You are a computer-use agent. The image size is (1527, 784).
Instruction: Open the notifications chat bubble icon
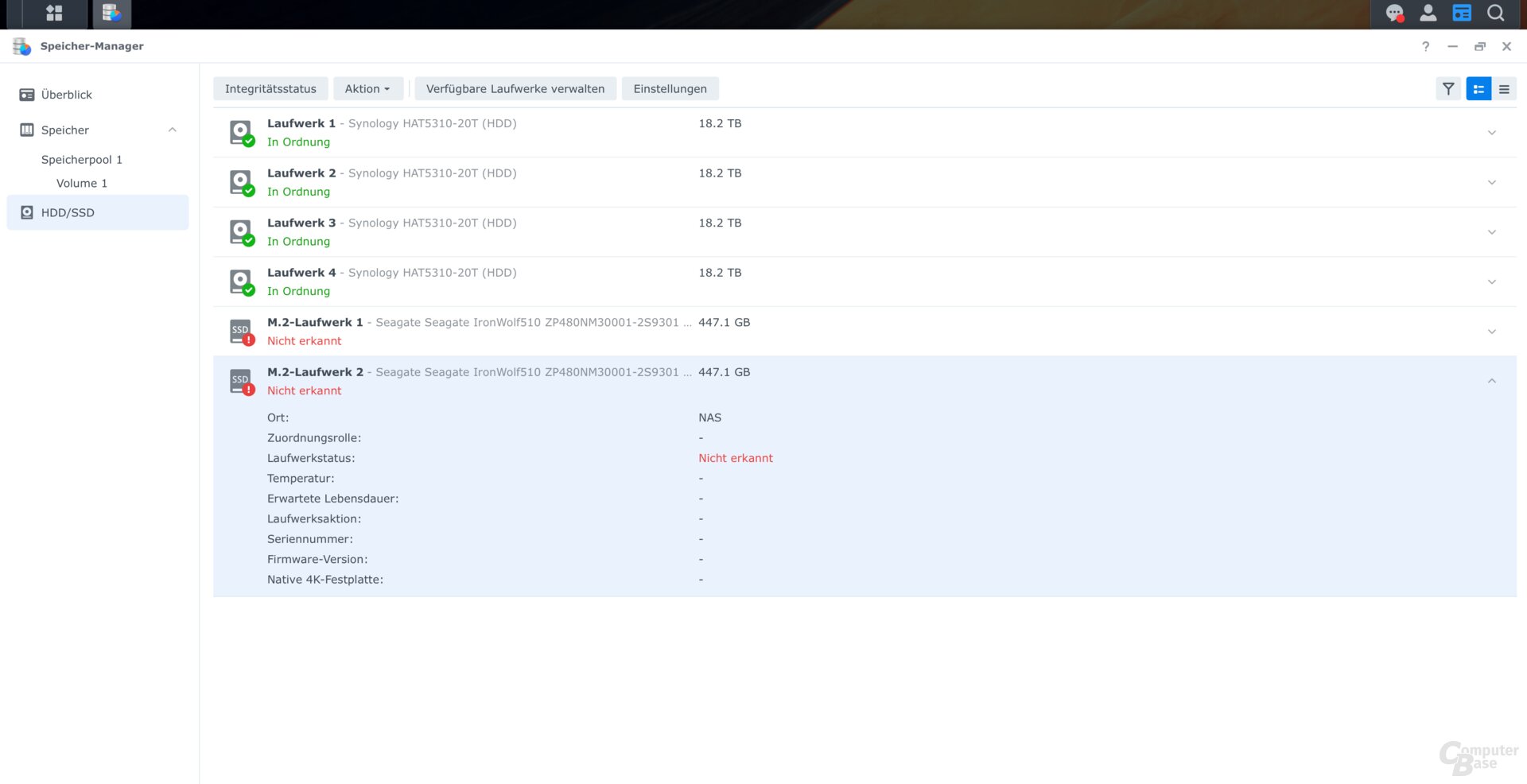tap(1394, 14)
